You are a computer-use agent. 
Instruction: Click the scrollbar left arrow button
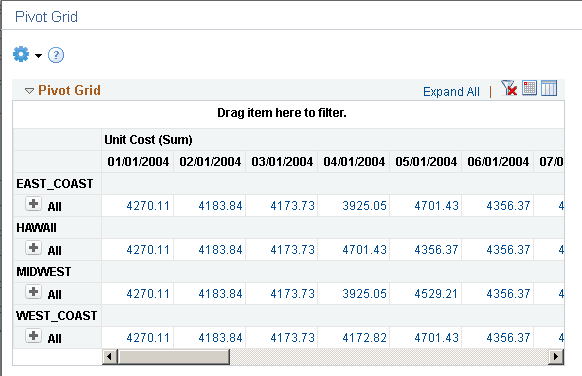point(109,357)
